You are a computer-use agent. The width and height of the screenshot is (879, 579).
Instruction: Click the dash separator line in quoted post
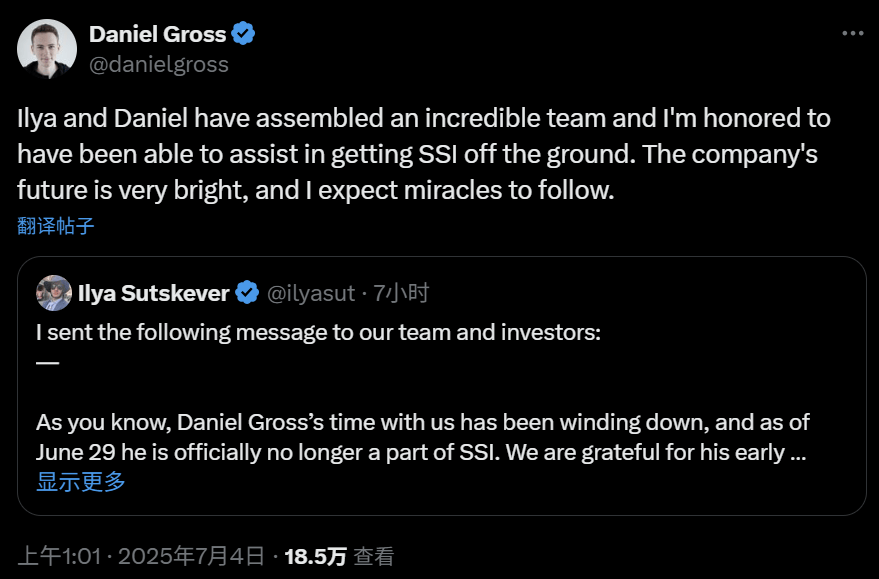47,362
